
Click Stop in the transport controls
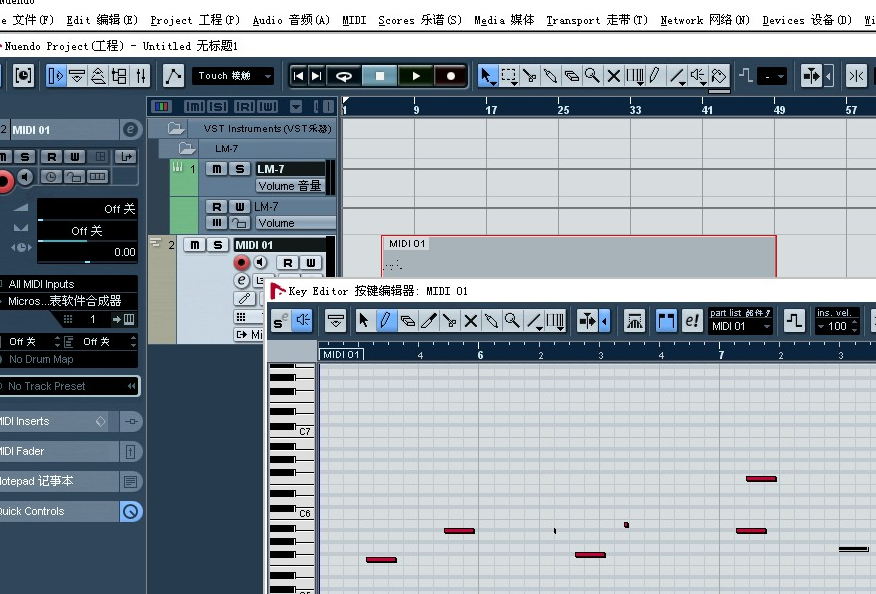coord(380,75)
